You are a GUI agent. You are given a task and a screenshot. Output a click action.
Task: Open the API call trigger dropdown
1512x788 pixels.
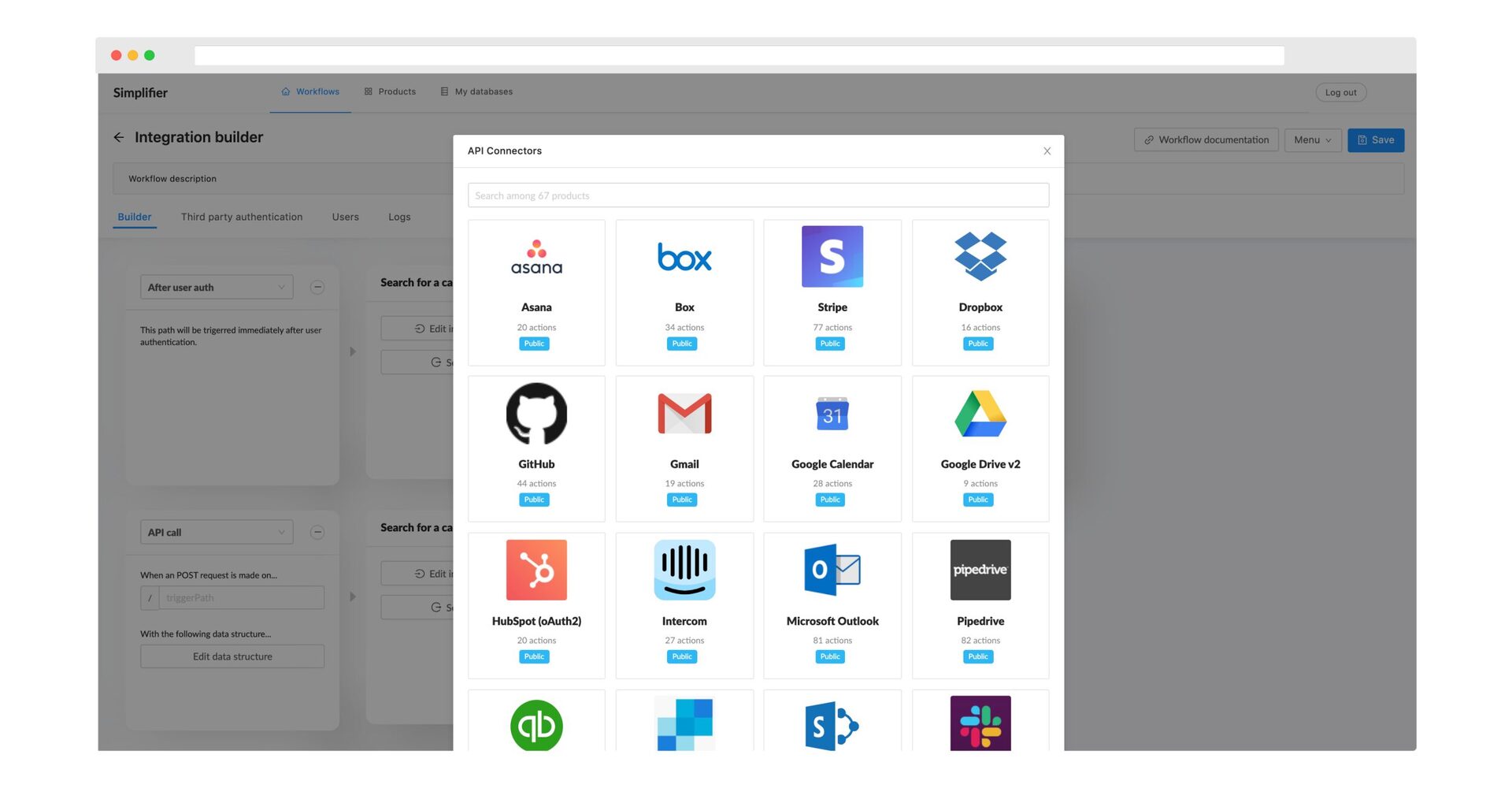coord(217,532)
